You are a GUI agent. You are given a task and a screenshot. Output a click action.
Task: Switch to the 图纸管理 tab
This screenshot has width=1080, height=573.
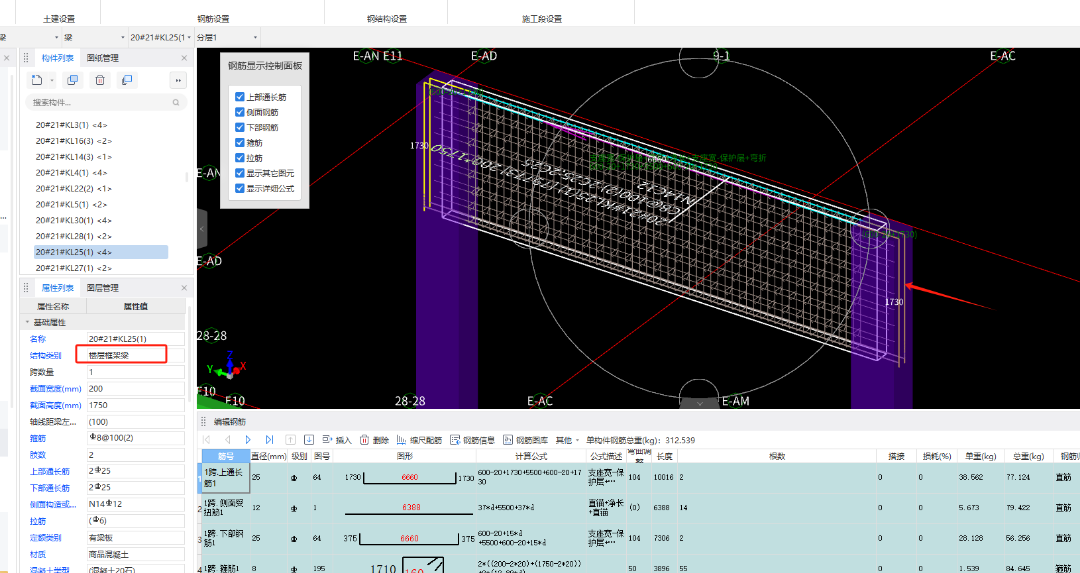click(x=102, y=58)
